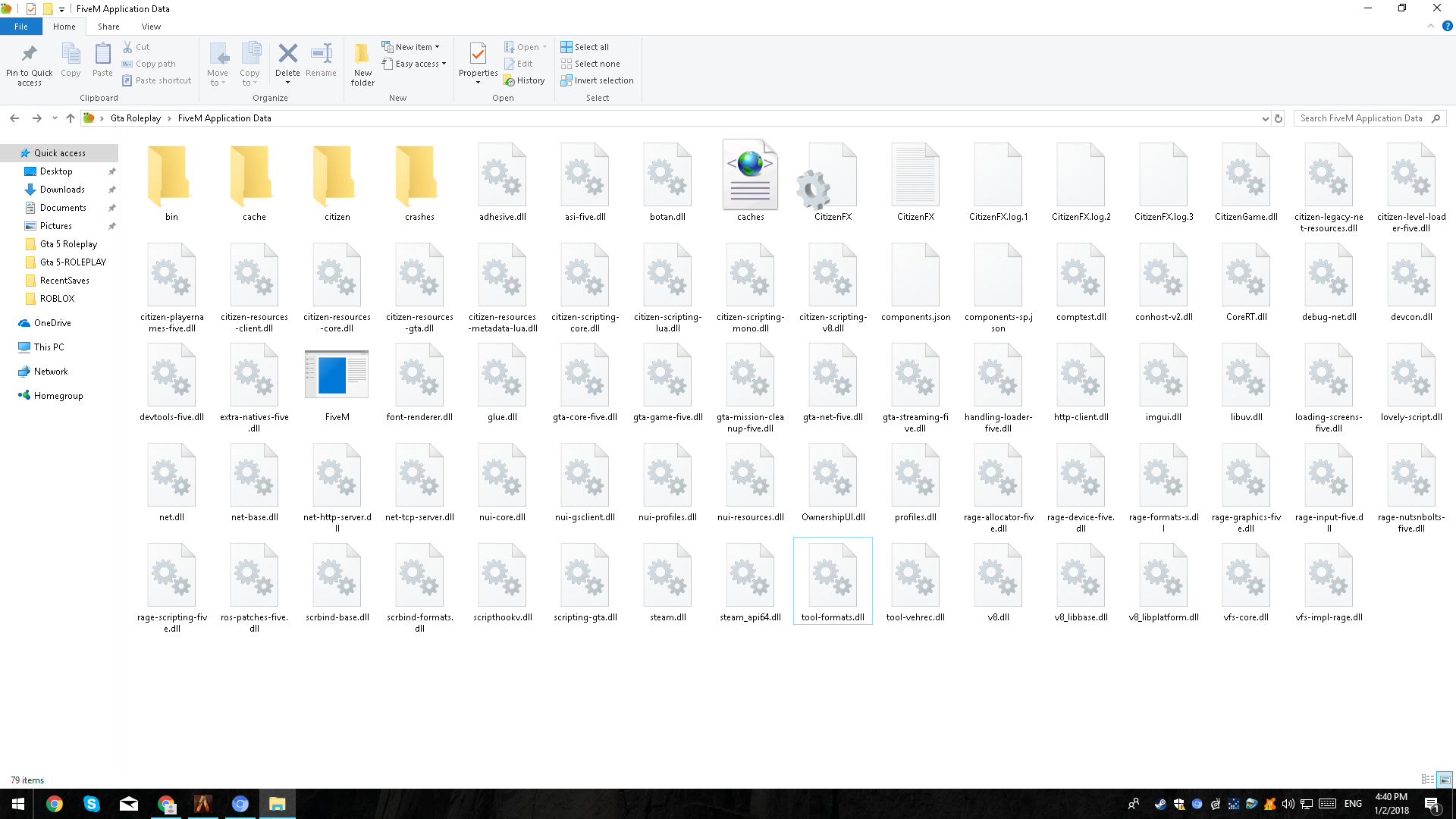Switch to the Home ribbon tab
Image resolution: width=1456 pixels, height=819 pixels.
[x=64, y=27]
